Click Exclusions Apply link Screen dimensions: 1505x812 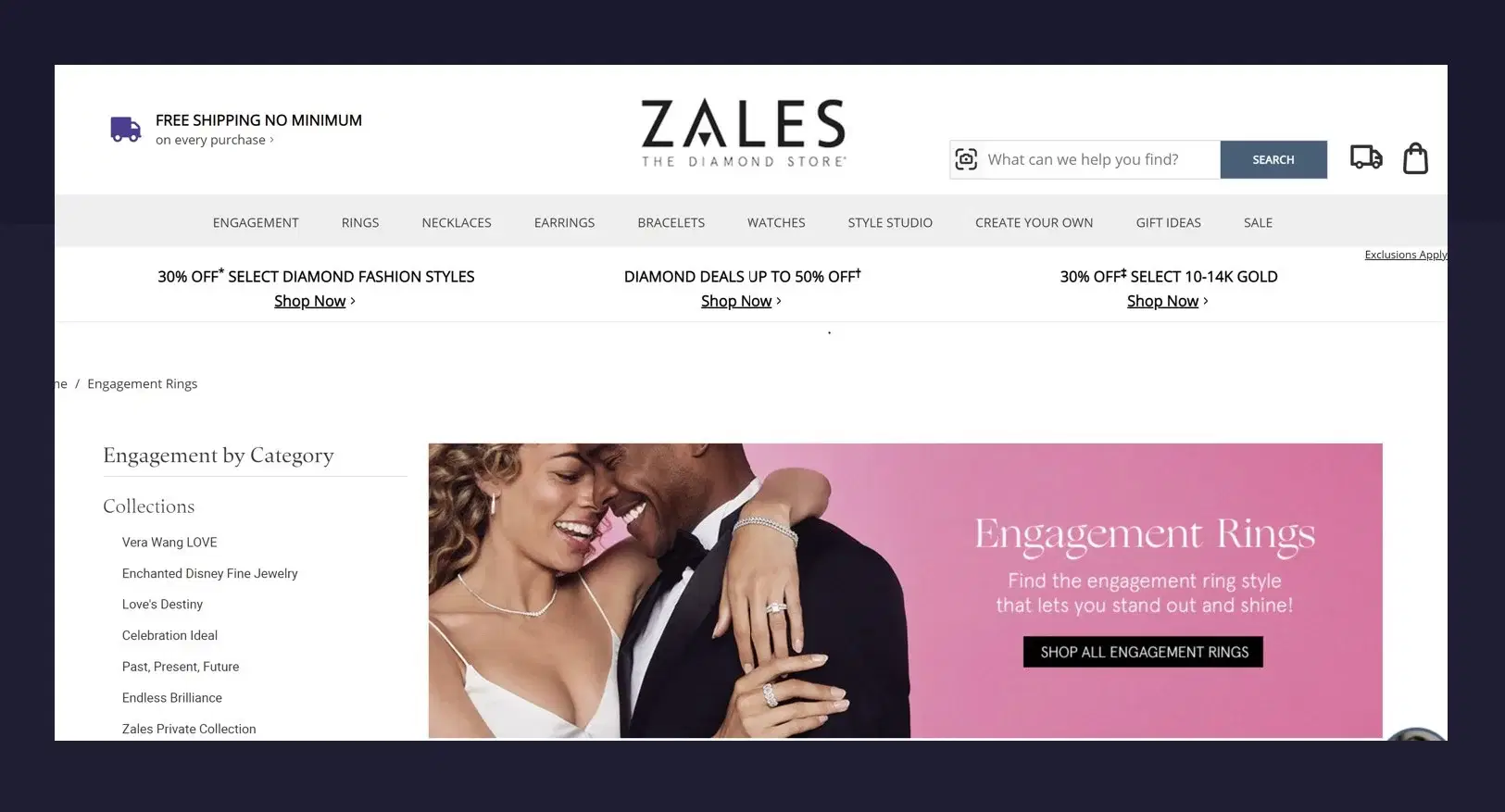[x=1406, y=255]
